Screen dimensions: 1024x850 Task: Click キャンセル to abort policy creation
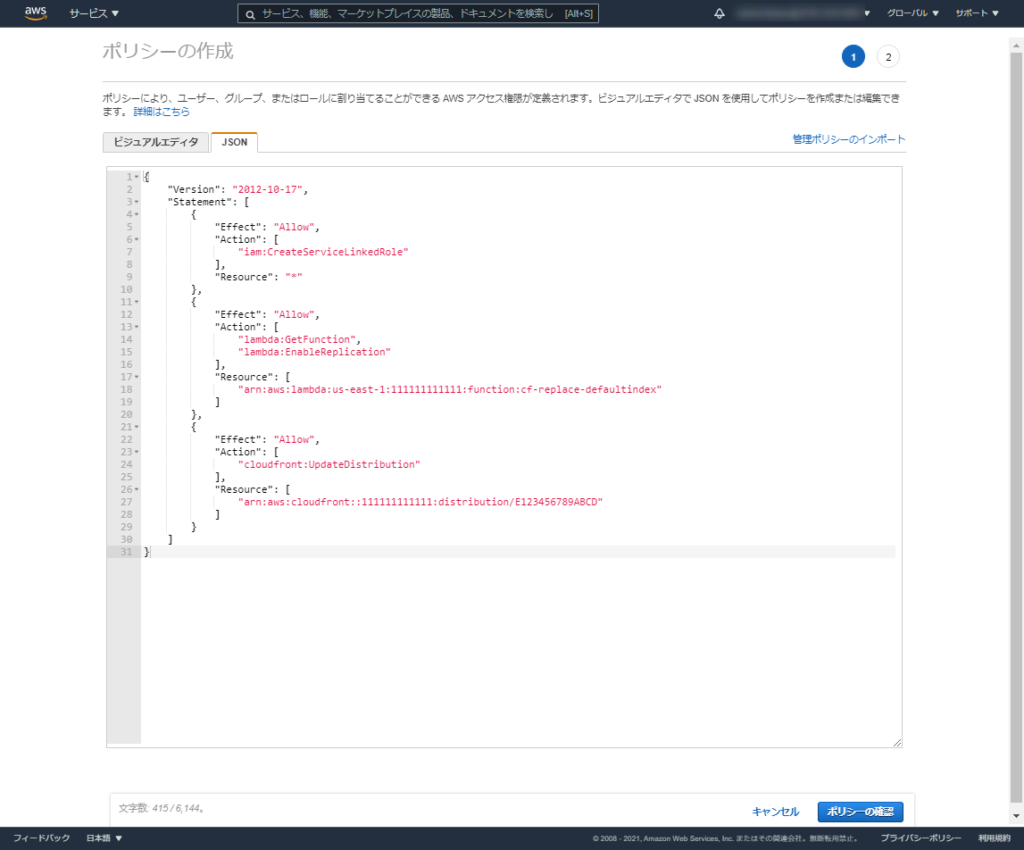tap(775, 811)
